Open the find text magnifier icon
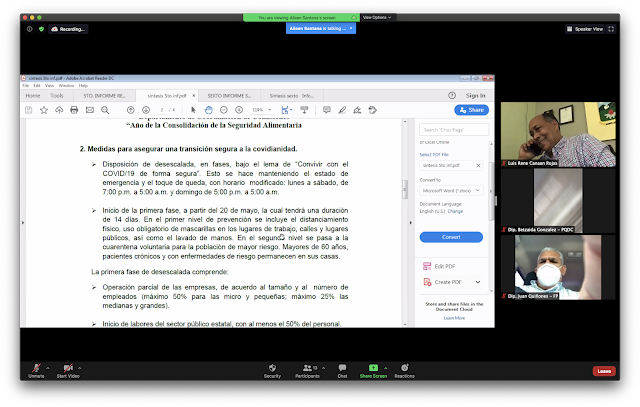 (105, 110)
